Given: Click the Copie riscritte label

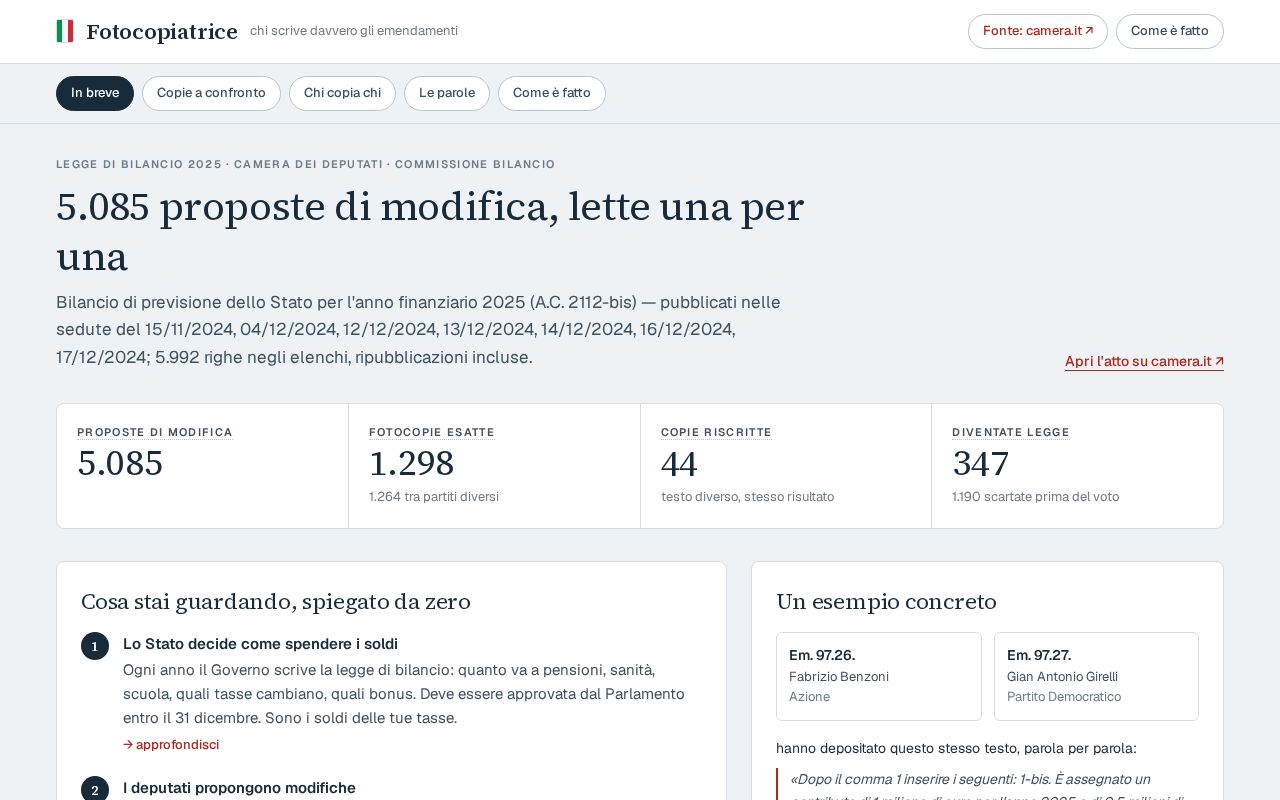Looking at the screenshot, I should [x=716, y=432].
